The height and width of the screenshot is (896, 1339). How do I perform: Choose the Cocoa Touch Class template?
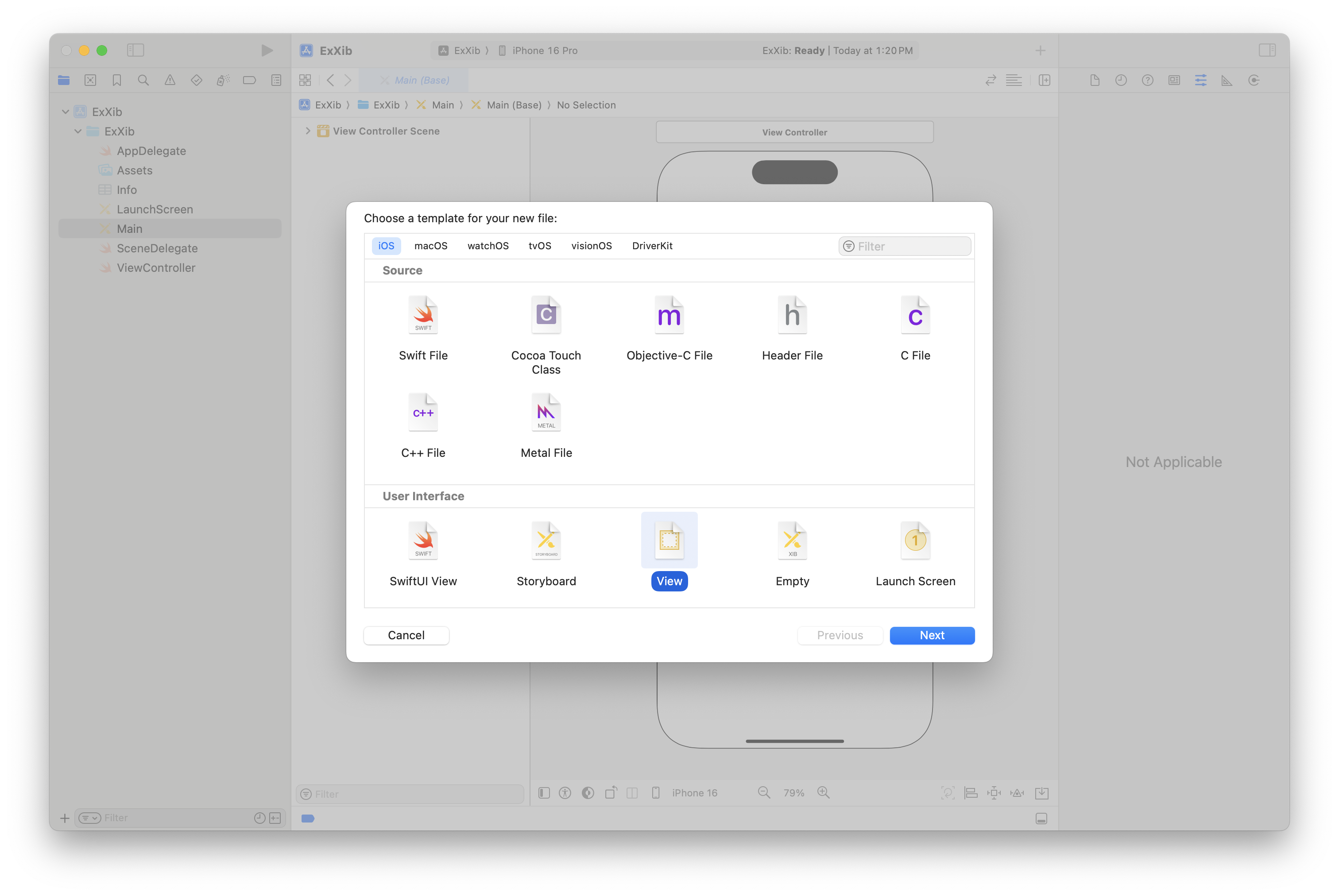[x=546, y=315]
